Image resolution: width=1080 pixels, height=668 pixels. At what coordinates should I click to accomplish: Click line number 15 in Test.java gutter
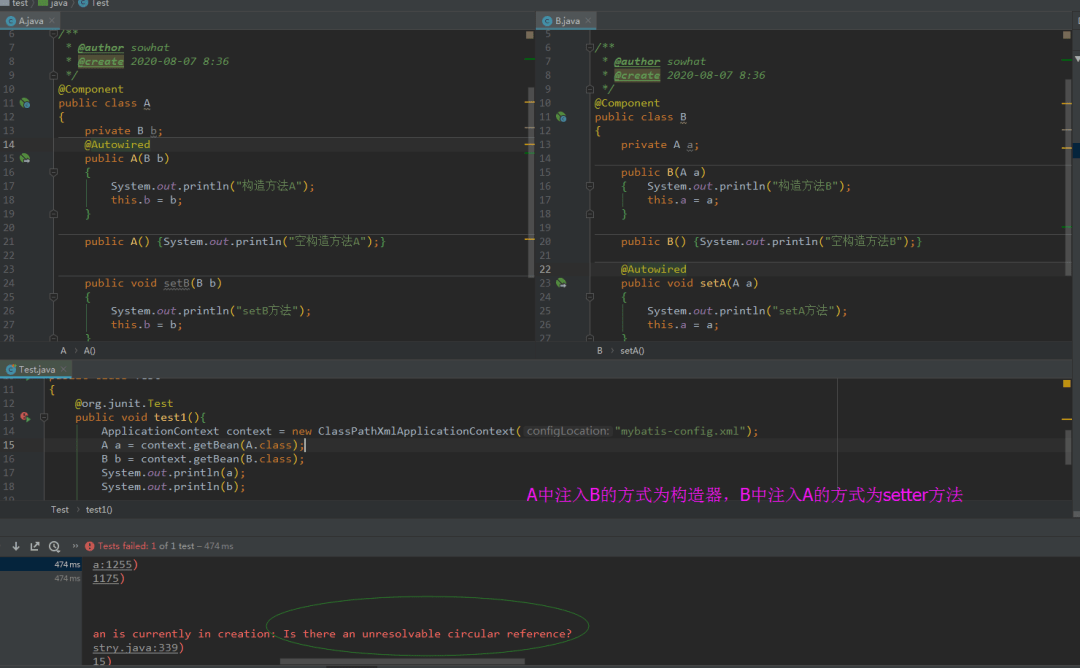point(9,445)
